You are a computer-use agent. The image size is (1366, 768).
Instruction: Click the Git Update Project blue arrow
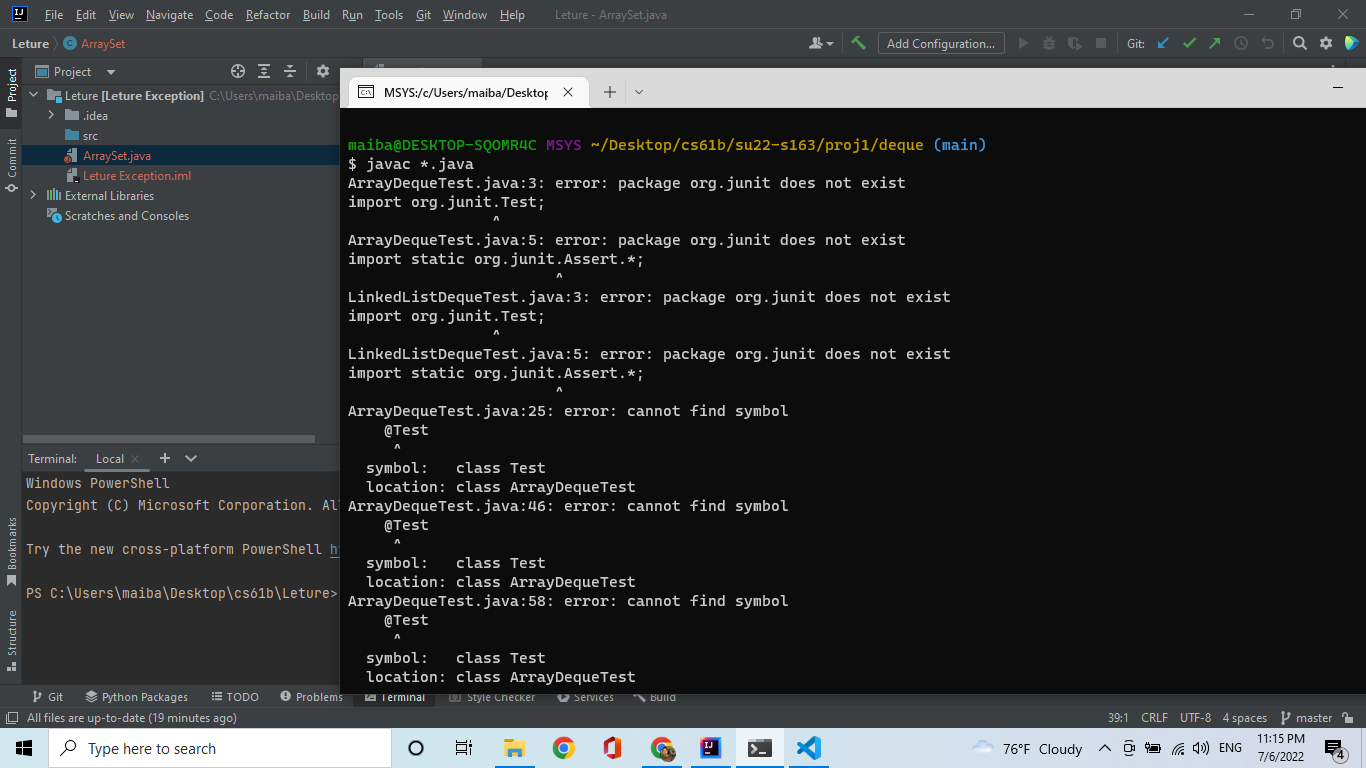pyautogui.click(x=1163, y=43)
